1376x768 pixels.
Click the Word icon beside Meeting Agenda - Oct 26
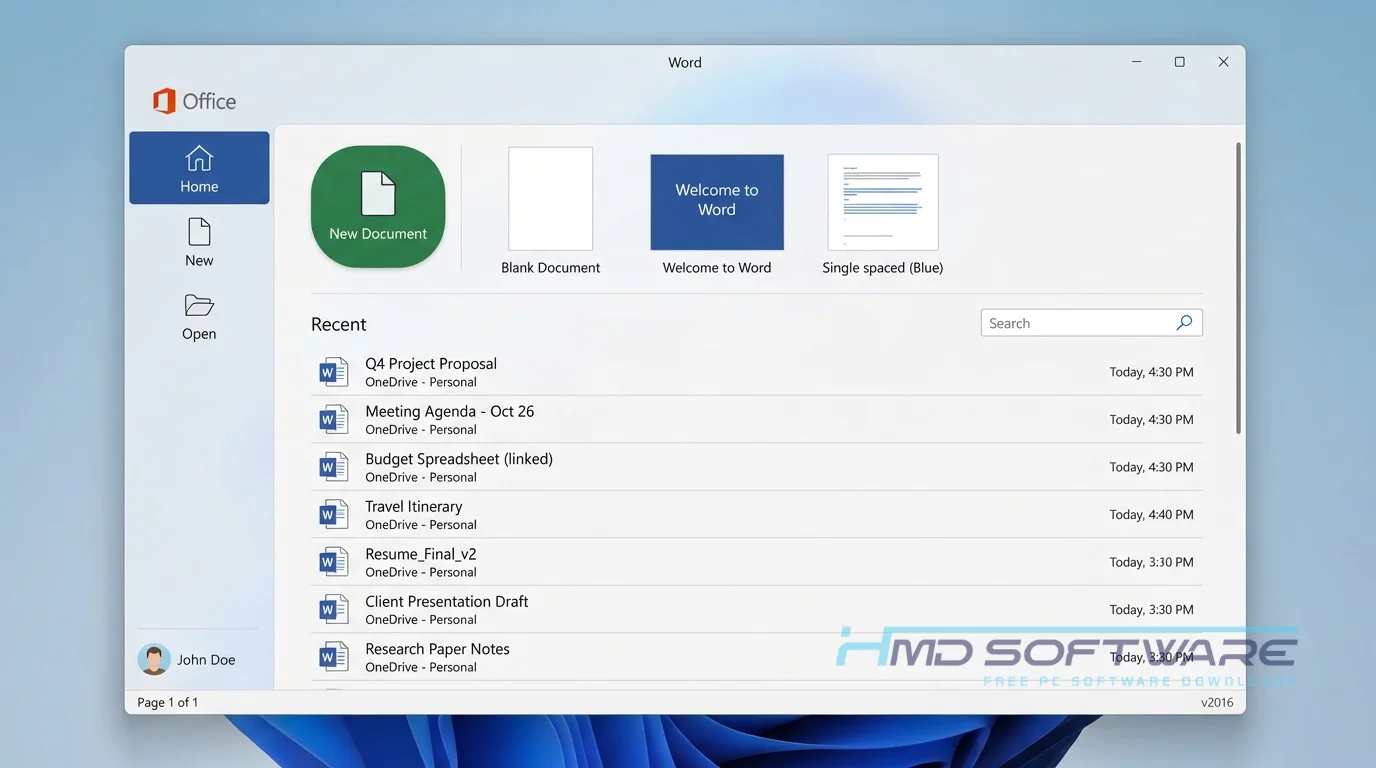[333, 420]
